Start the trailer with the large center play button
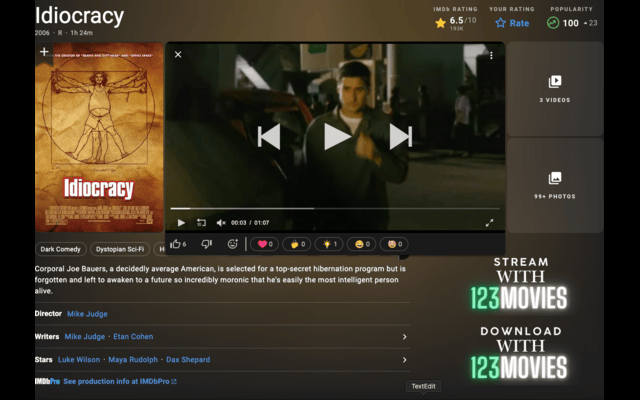The height and width of the screenshot is (400, 640). tap(337, 136)
